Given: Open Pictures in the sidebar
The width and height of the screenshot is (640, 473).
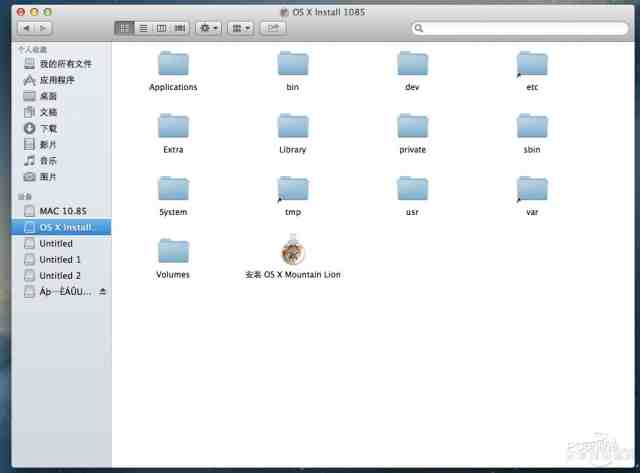Looking at the screenshot, I should tap(61, 177).
